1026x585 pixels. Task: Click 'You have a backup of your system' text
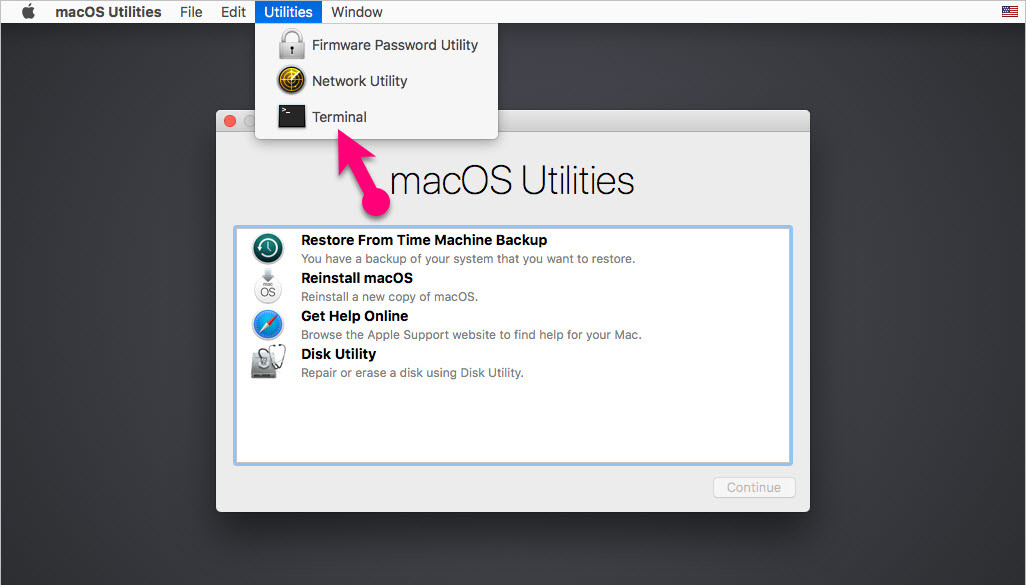pyautogui.click(x=468, y=258)
